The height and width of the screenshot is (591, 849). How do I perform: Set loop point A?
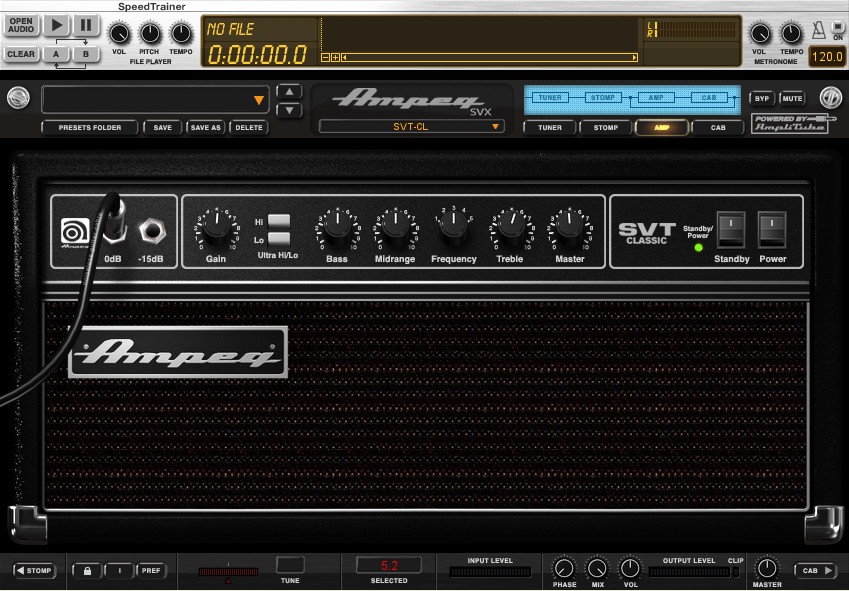coord(56,54)
